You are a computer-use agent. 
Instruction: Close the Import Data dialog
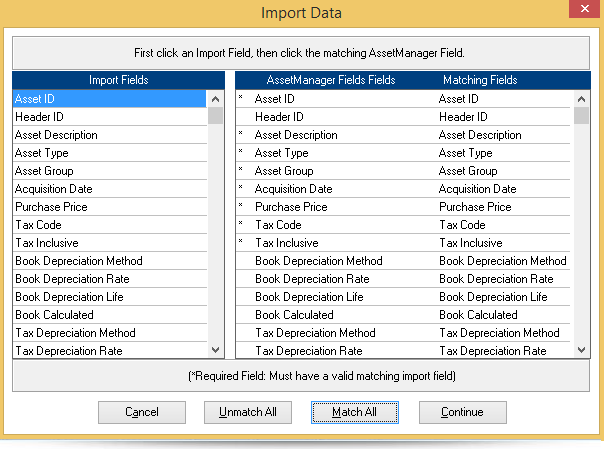pos(585,8)
